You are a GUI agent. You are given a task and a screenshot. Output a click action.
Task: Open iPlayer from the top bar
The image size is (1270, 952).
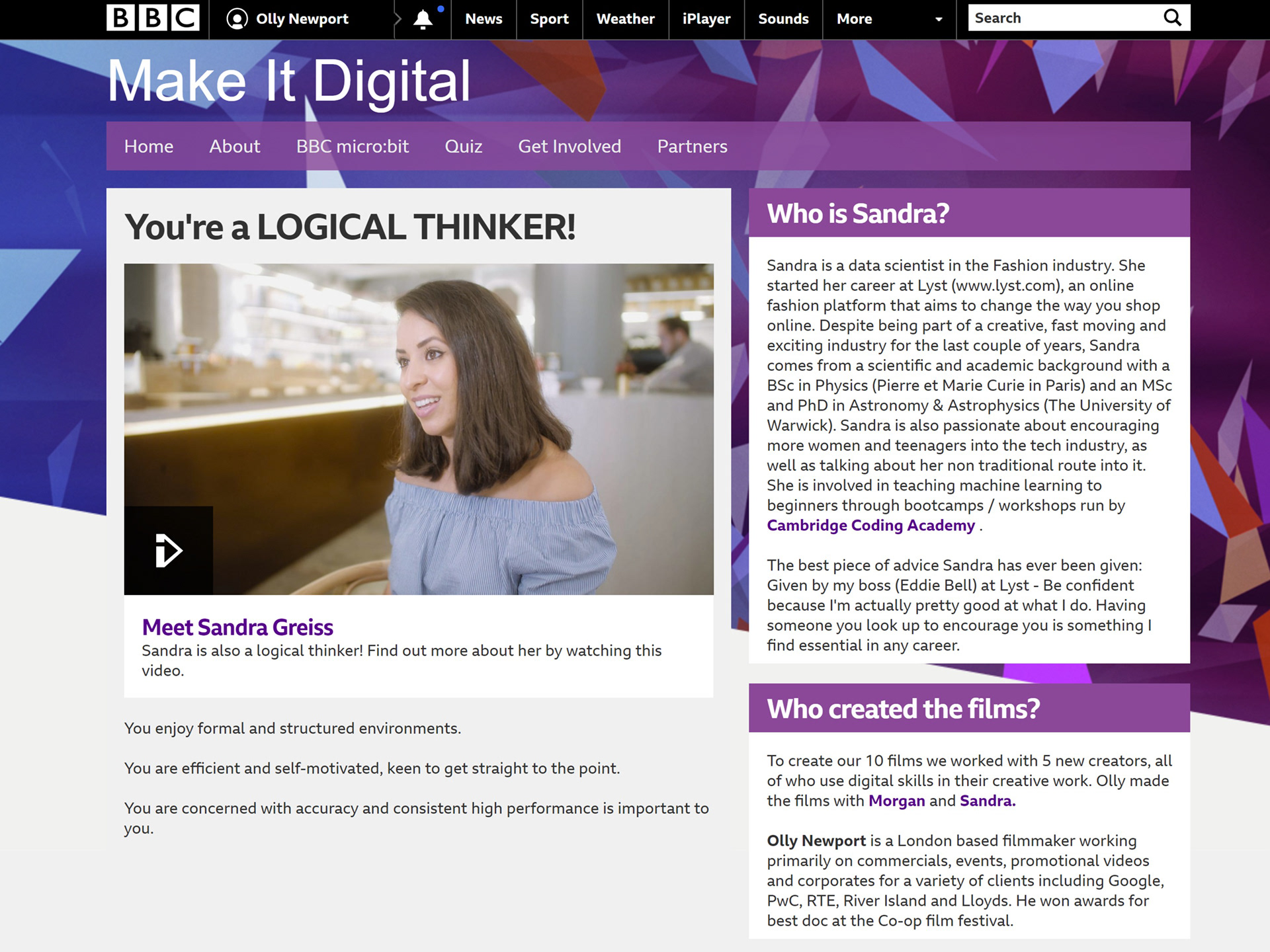[x=706, y=19]
